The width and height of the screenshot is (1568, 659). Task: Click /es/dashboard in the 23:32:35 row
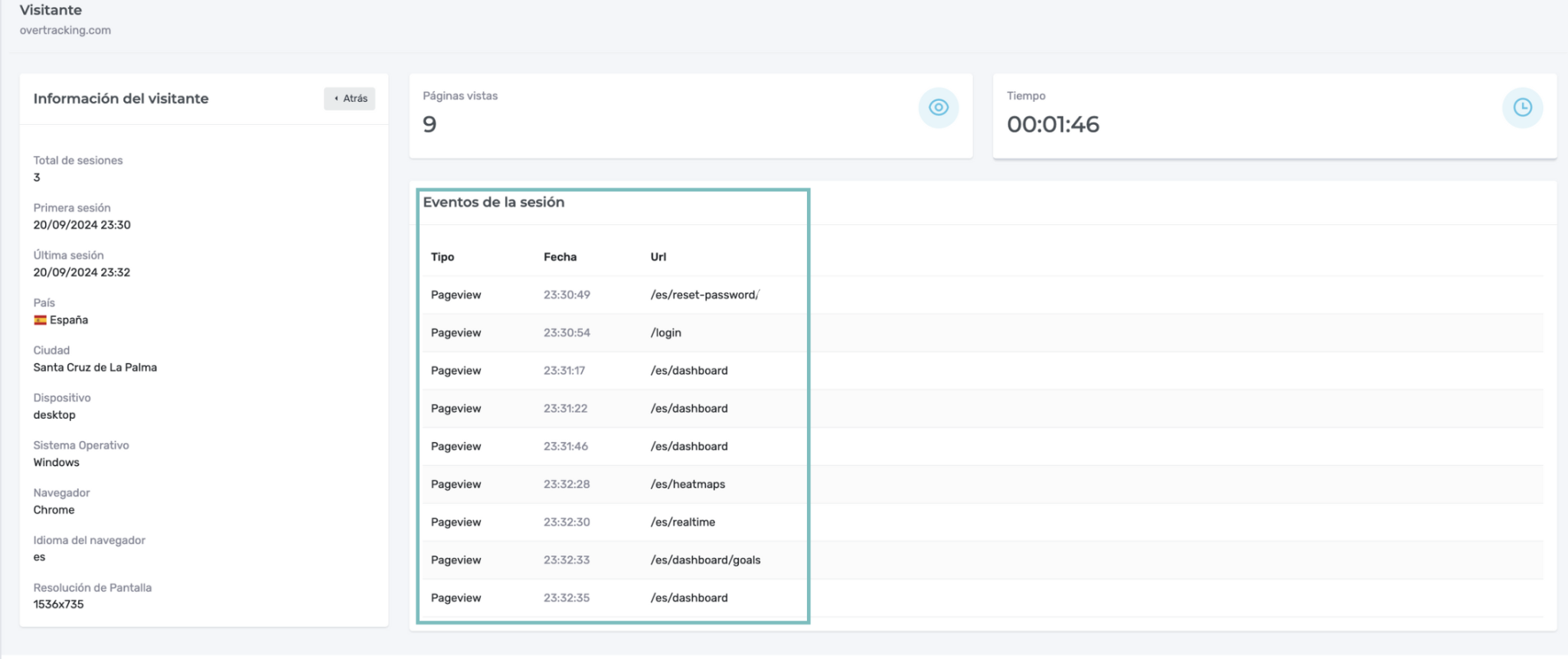(x=689, y=598)
